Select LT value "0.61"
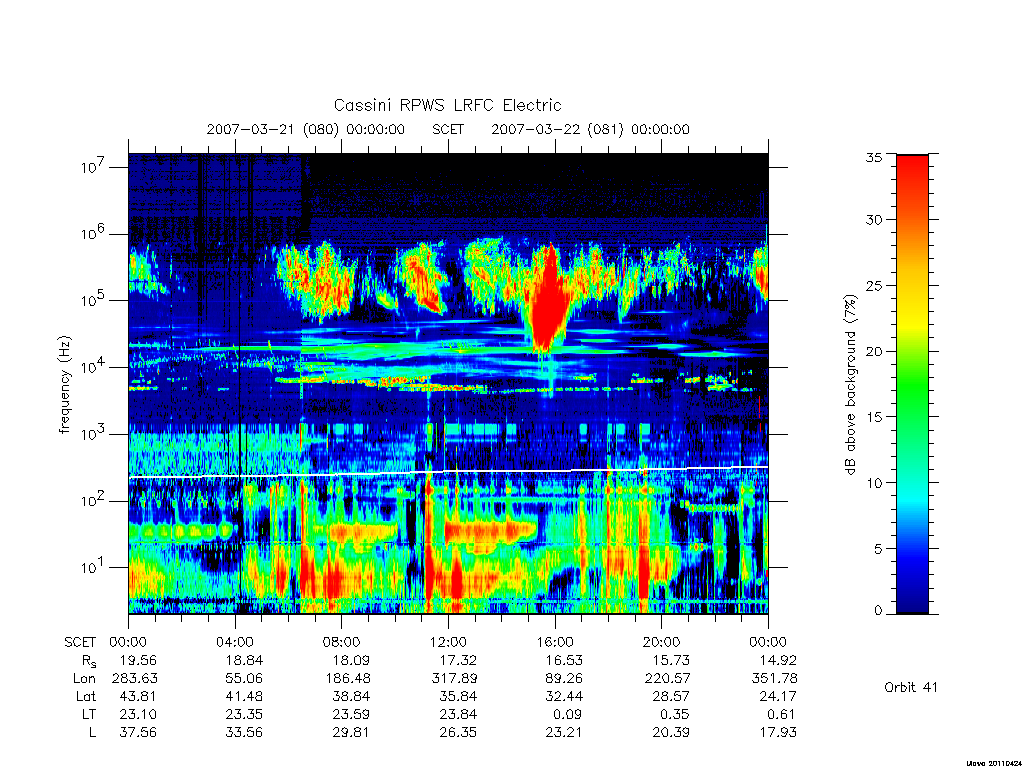 [x=782, y=714]
